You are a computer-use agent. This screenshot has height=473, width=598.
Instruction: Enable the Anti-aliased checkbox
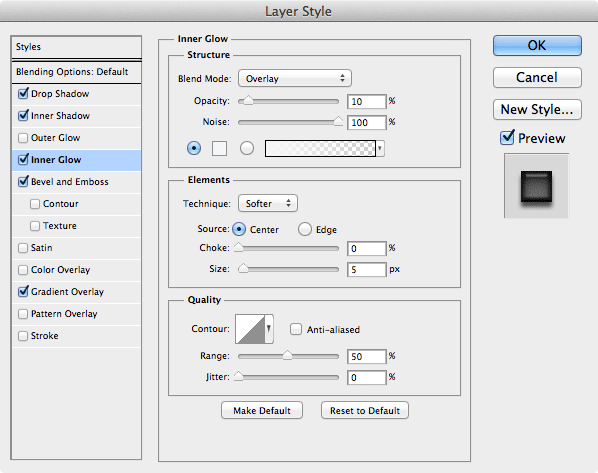click(x=296, y=329)
